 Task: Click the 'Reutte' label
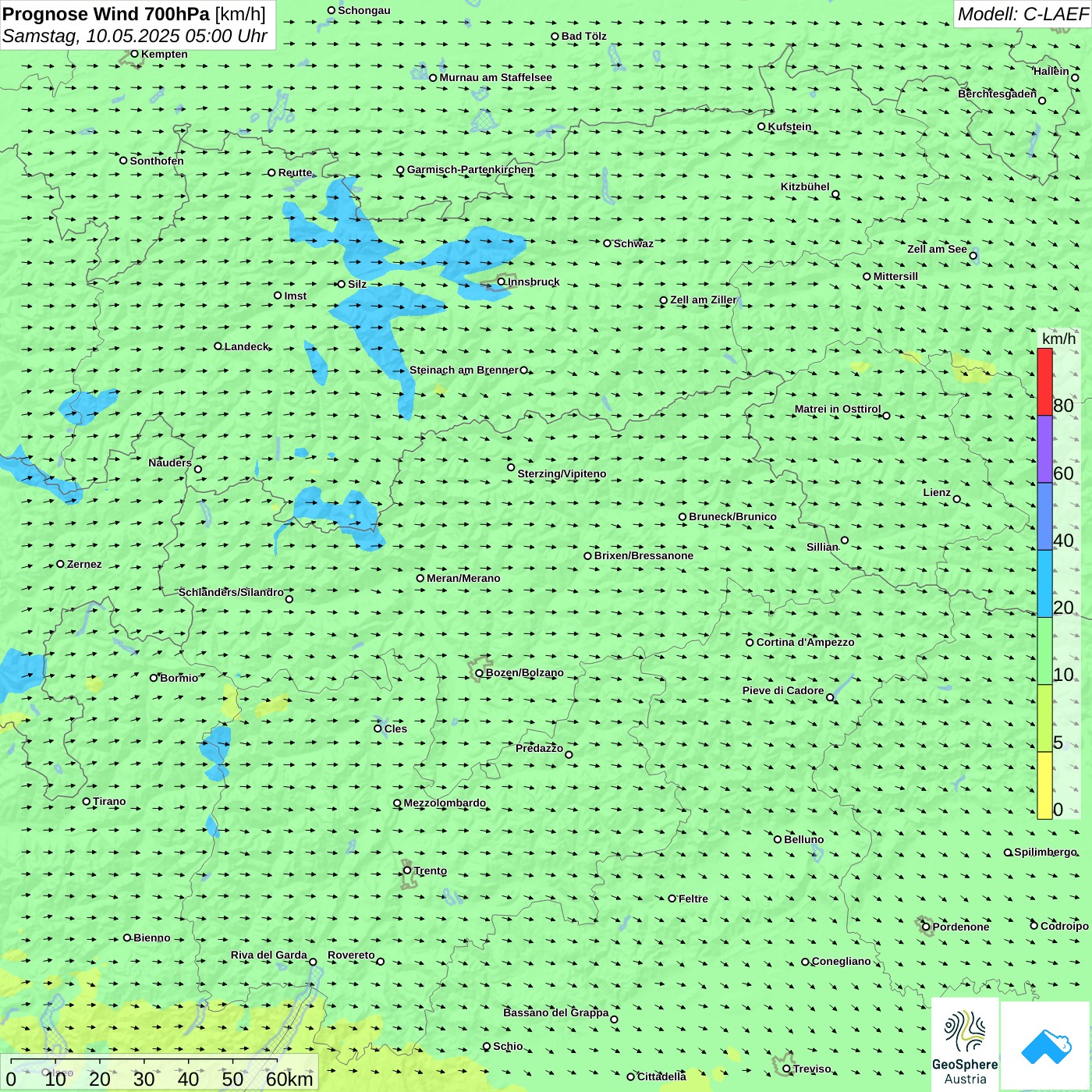pyautogui.click(x=295, y=172)
